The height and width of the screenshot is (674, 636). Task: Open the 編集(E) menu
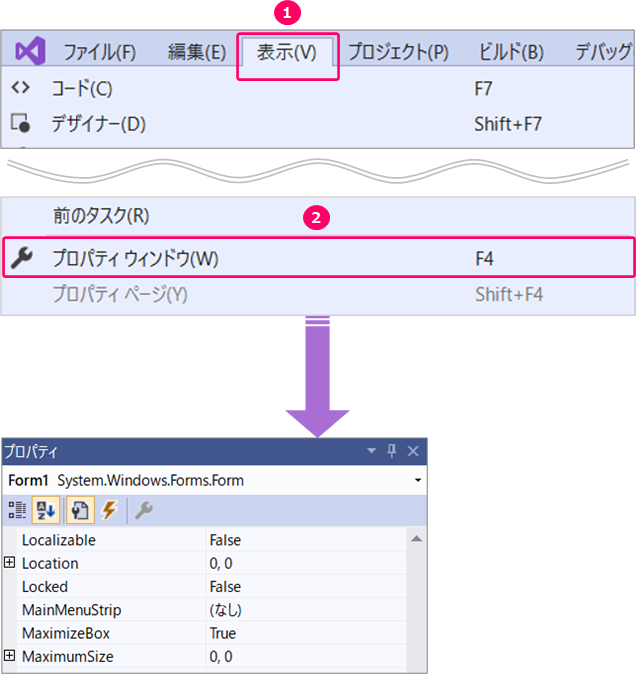(196, 52)
